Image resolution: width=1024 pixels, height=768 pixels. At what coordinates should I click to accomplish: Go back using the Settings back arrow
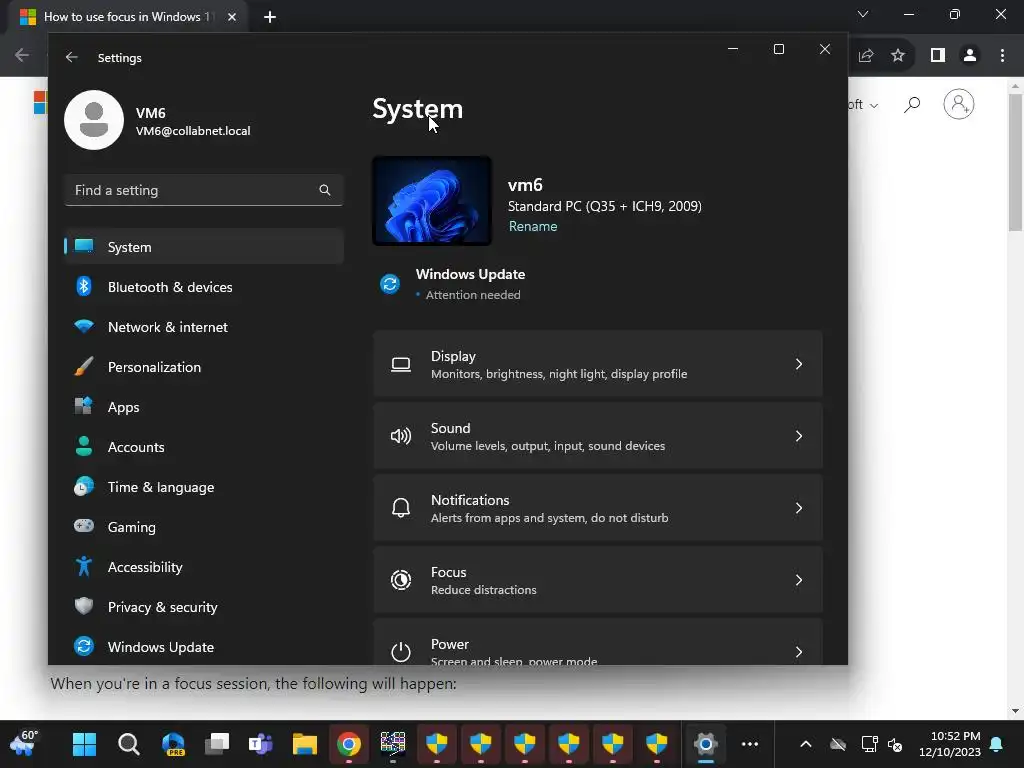tap(71, 57)
